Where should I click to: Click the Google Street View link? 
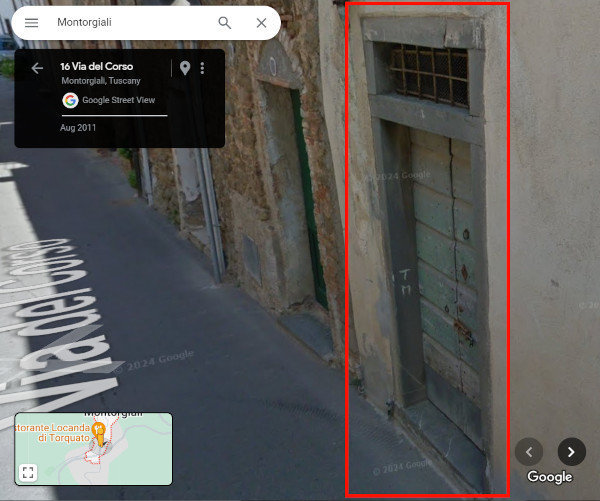point(119,100)
